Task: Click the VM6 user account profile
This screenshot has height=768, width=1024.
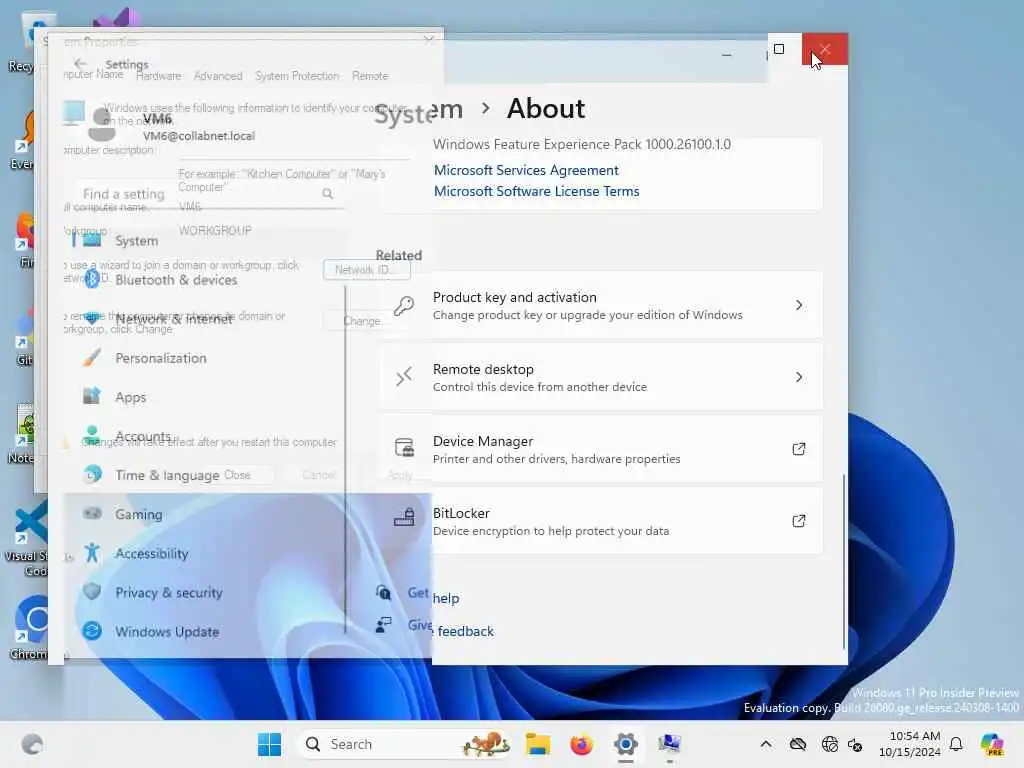Action: coord(171,126)
